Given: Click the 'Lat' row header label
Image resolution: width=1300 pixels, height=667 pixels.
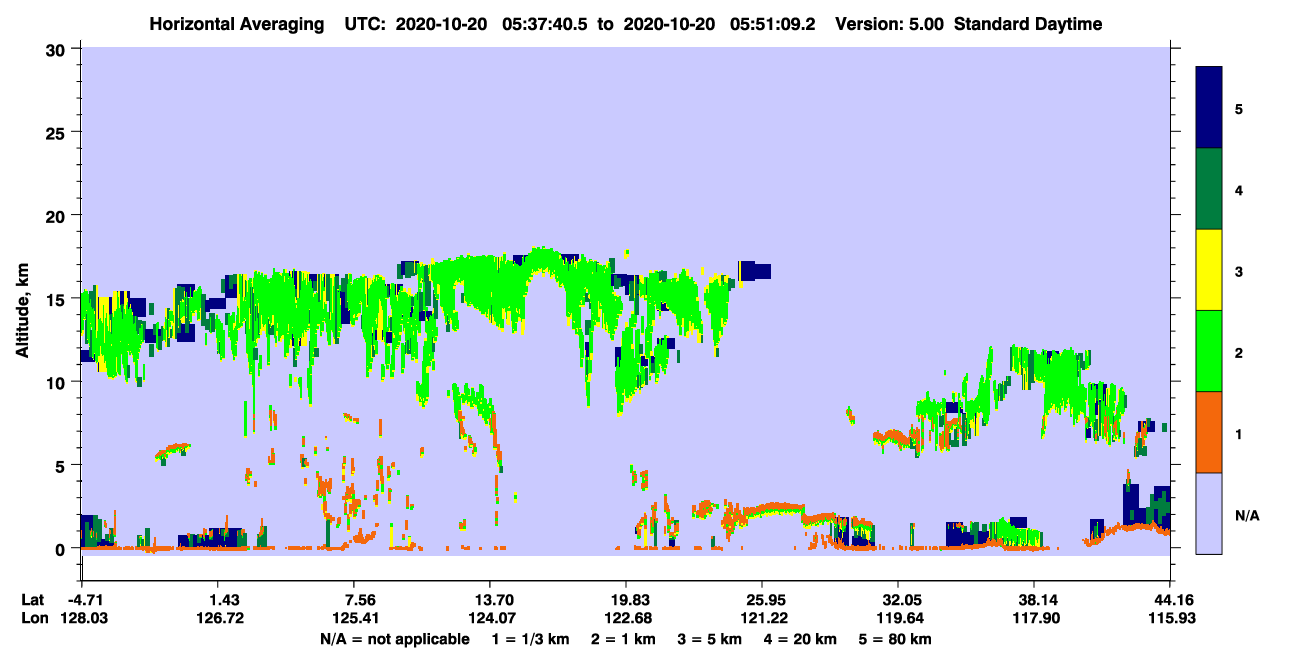Looking at the screenshot, I should pos(34,599).
